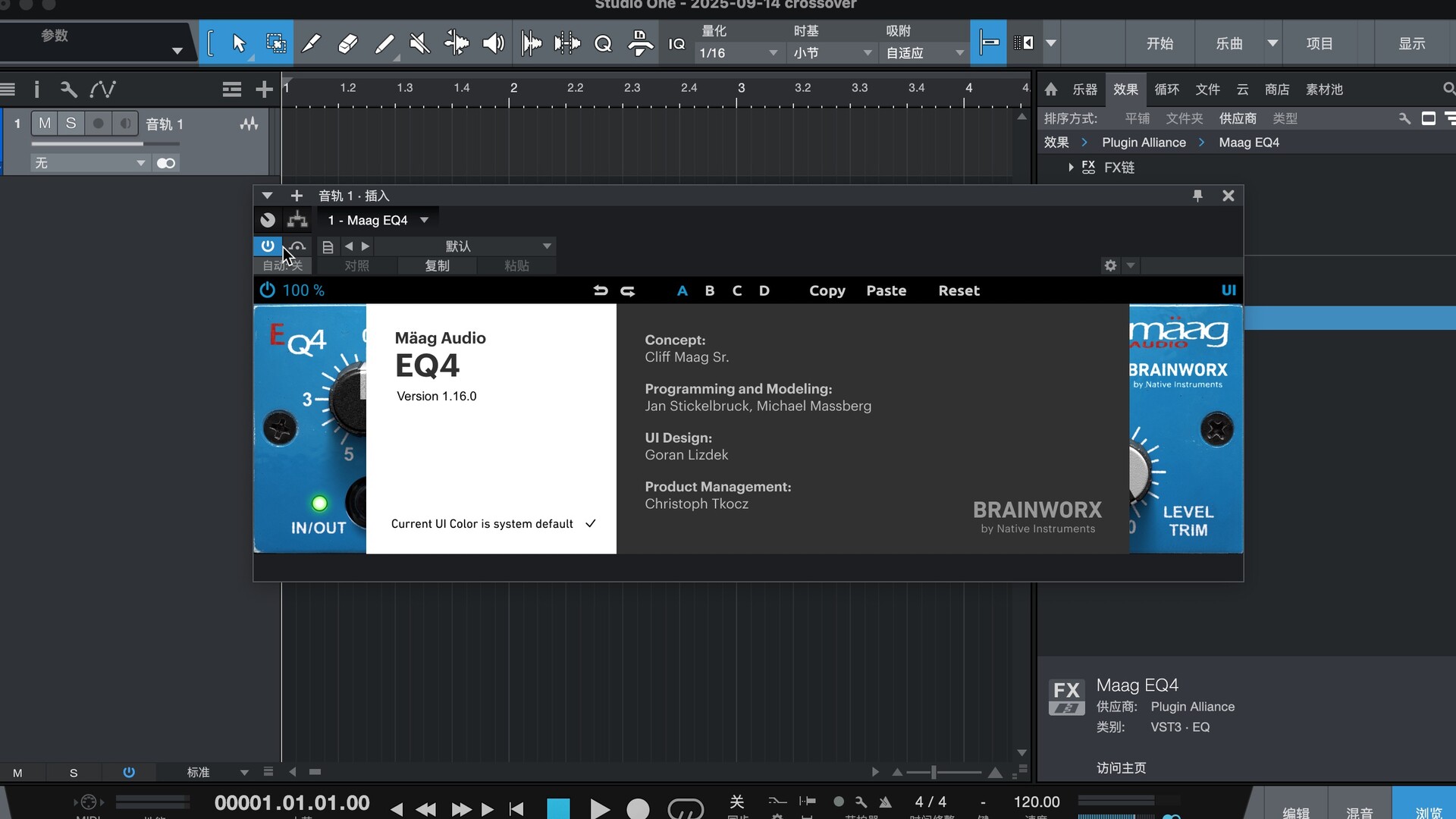1456x819 pixels.
Task: Select the Bend tool
Action: click(x=457, y=43)
